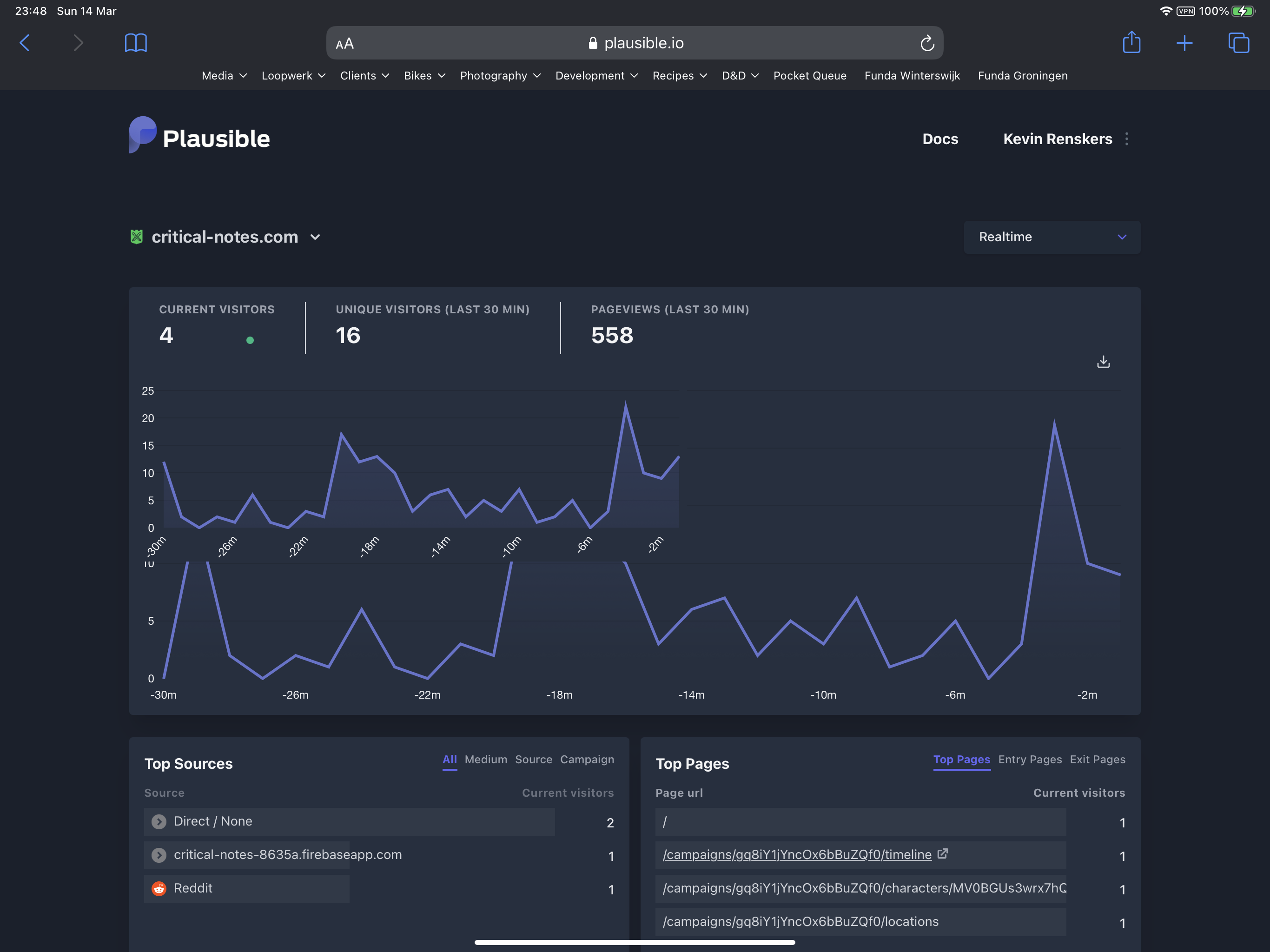The image size is (1270, 952).
Task: Go back with Safari back arrow
Action: (25, 43)
